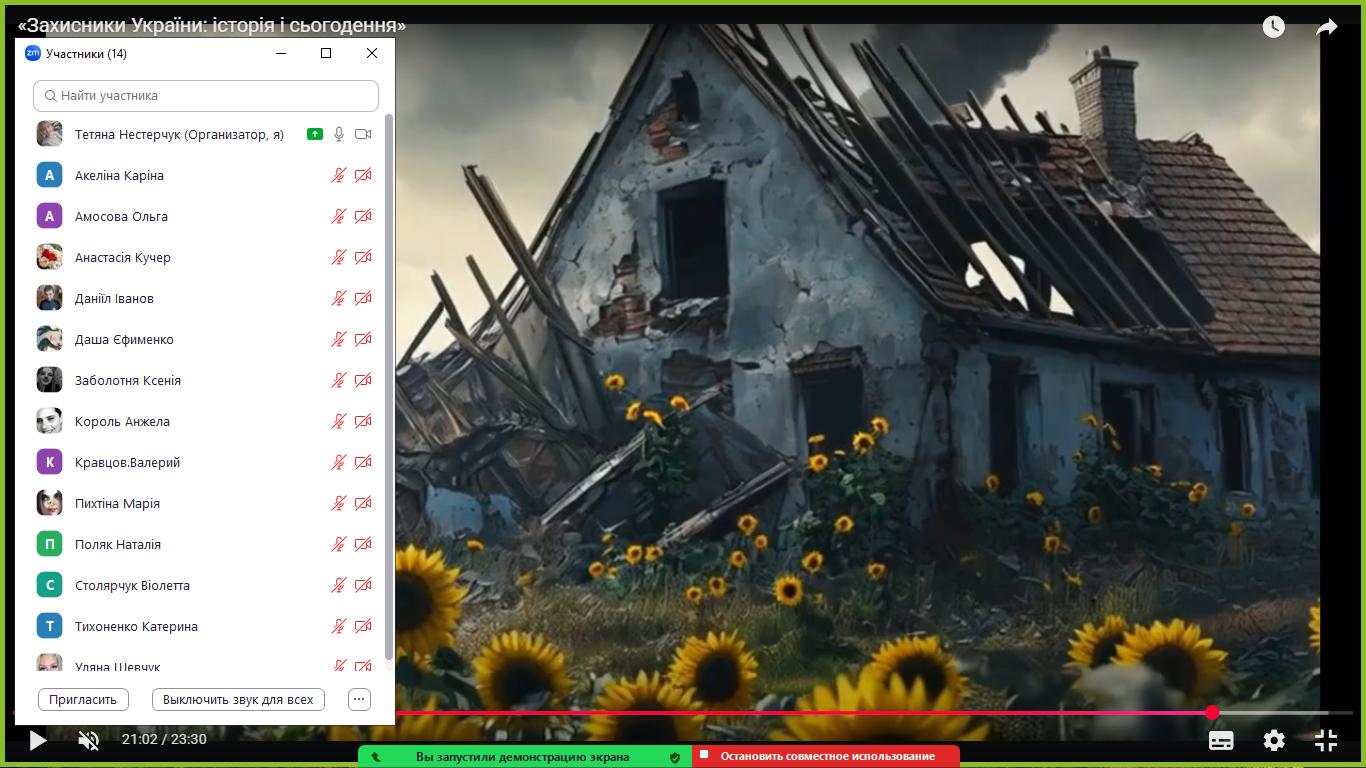The width and height of the screenshot is (1366, 768).
Task: Click Выключить звук для всех button
Action: coord(238,699)
